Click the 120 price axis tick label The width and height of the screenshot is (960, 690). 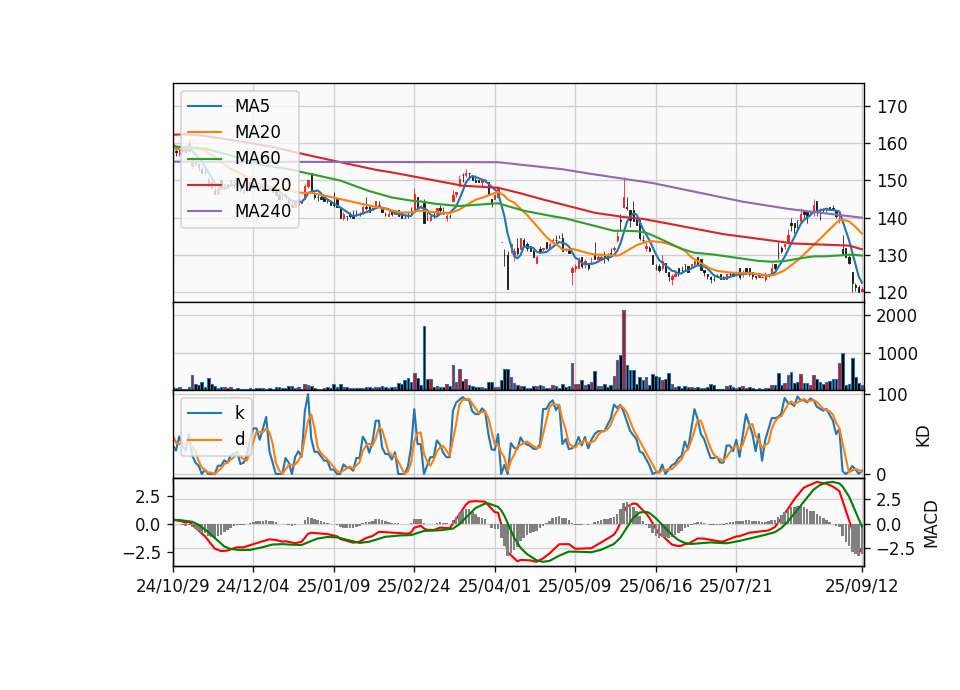click(x=892, y=293)
